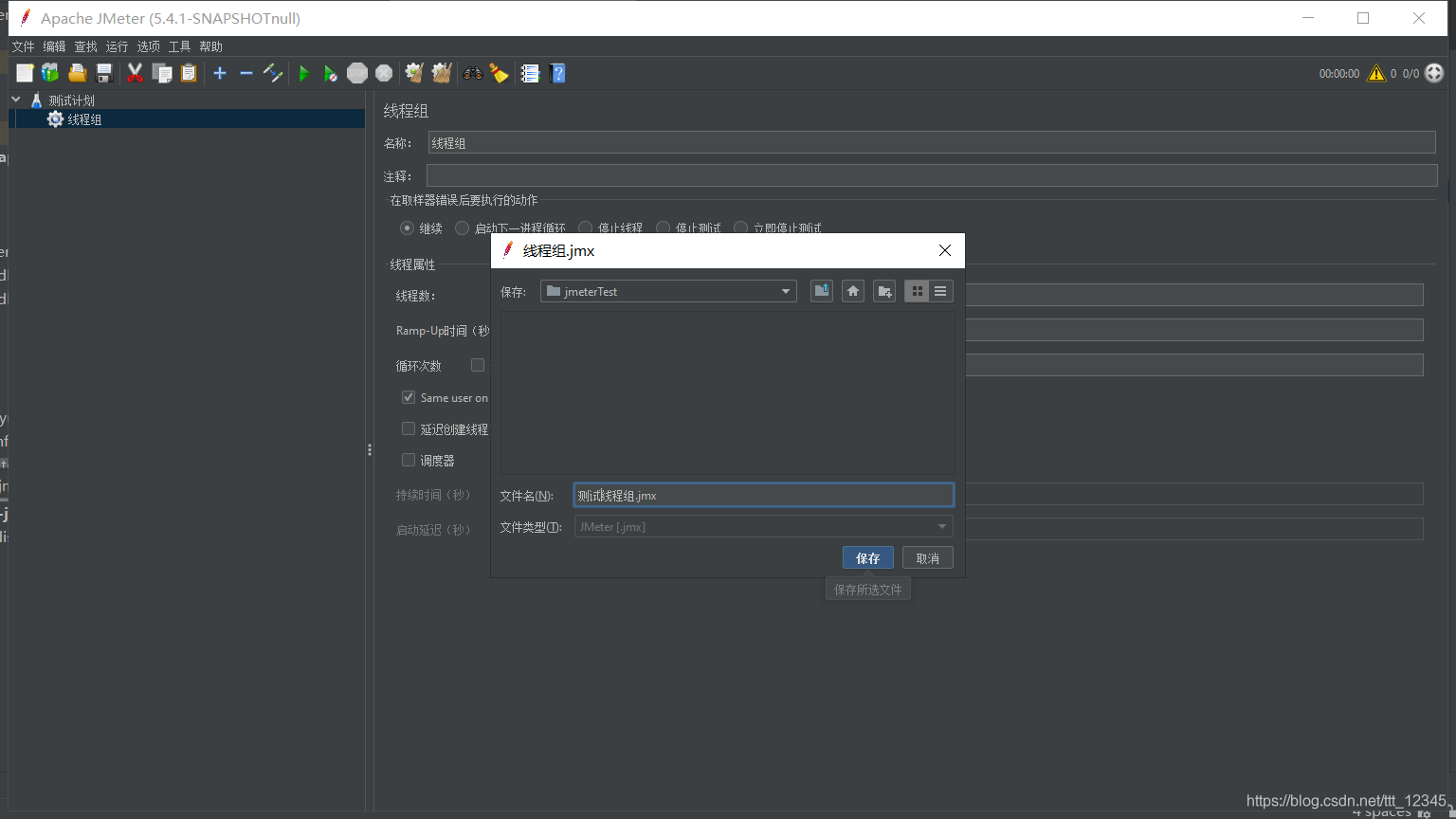
Task: Click the Copy toolbar icon
Action: (162, 73)
